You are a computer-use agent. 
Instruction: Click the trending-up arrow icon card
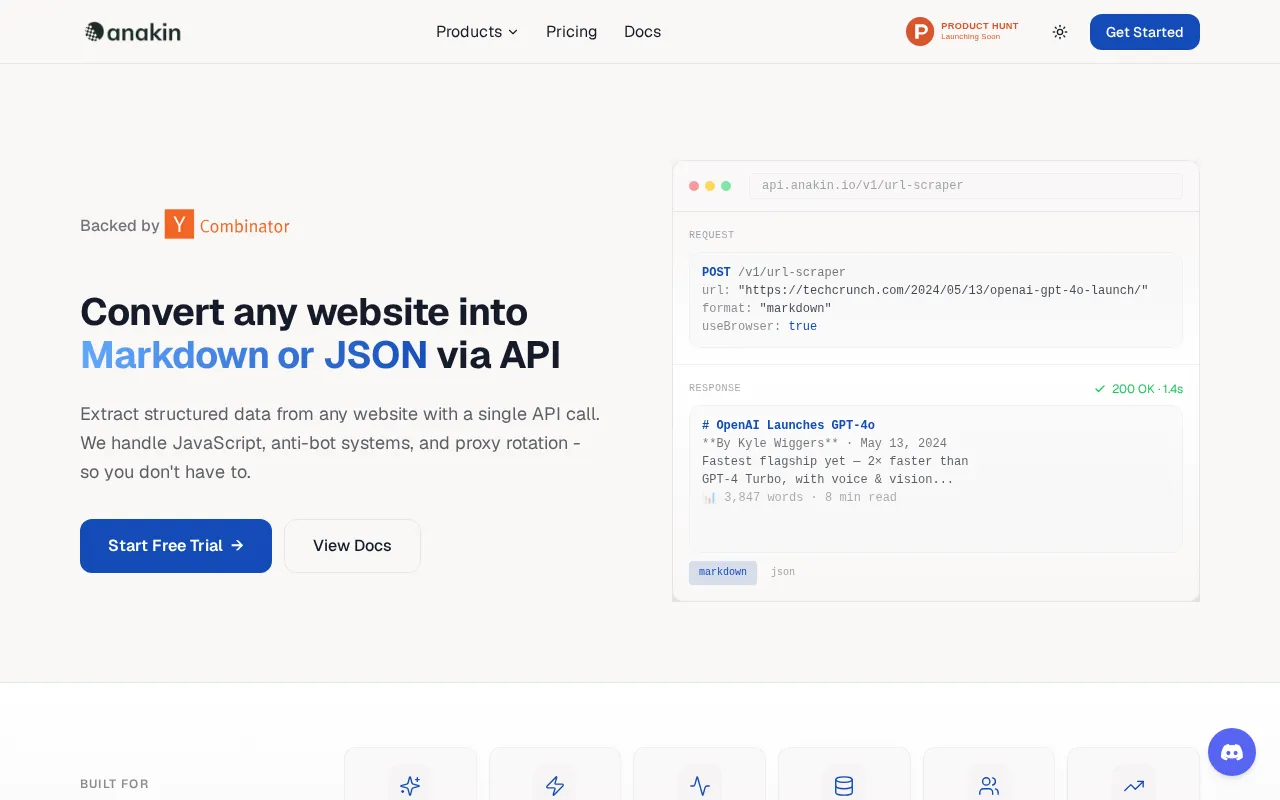click(1133, 774)
